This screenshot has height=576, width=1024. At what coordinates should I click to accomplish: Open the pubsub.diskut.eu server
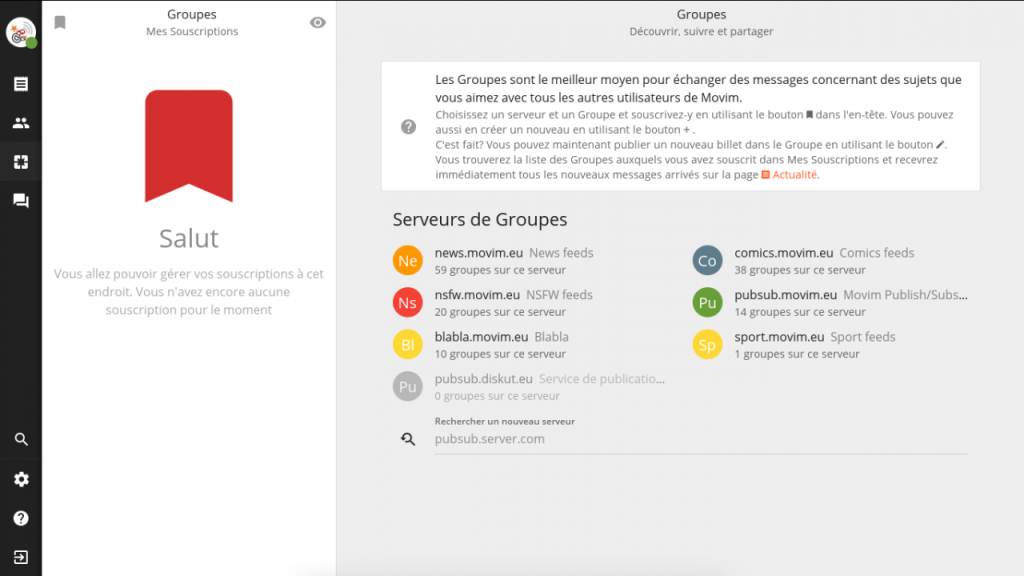[483, 379]
